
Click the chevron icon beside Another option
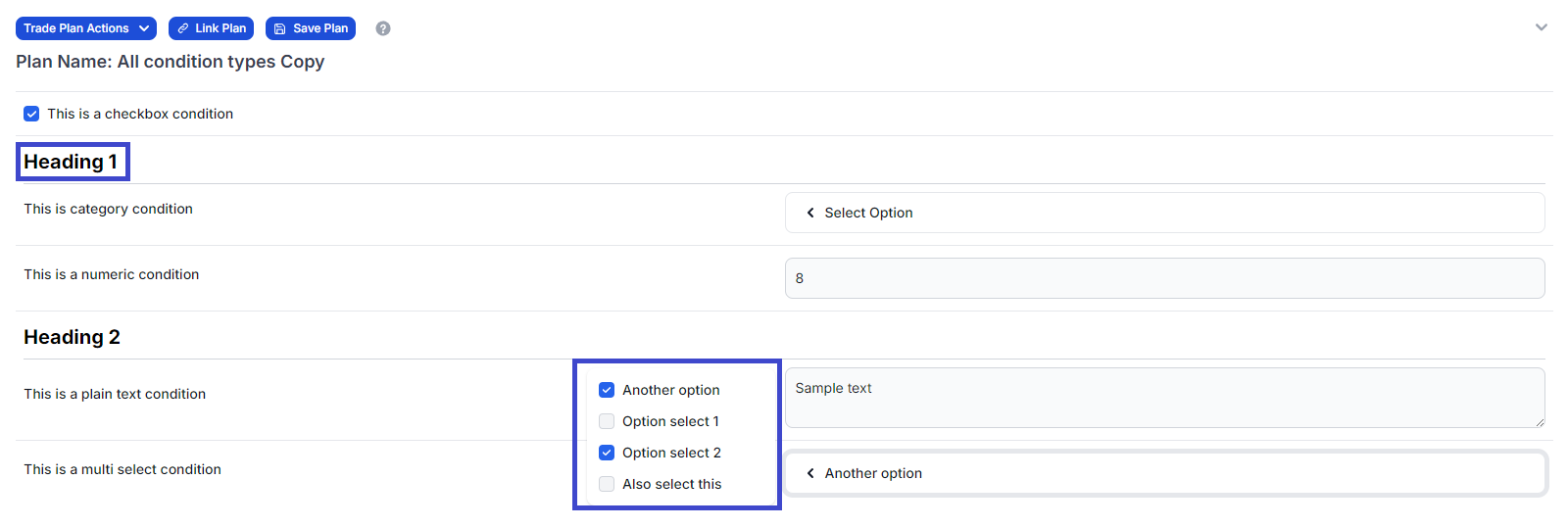[x=810, y=473]
